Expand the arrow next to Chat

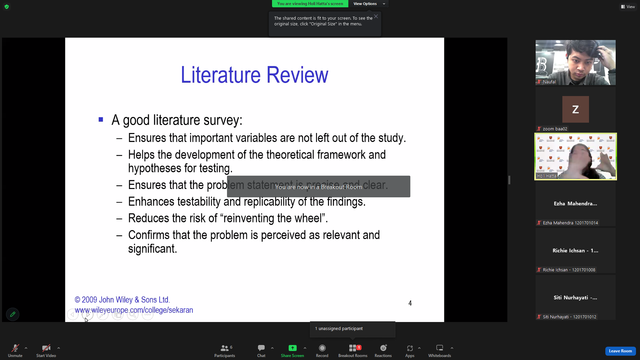point(272,348)
